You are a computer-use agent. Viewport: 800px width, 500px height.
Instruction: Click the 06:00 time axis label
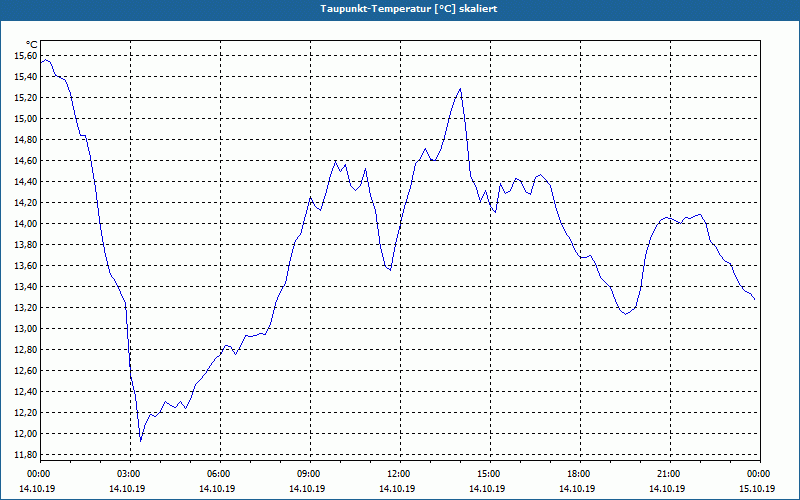(220, 474)
